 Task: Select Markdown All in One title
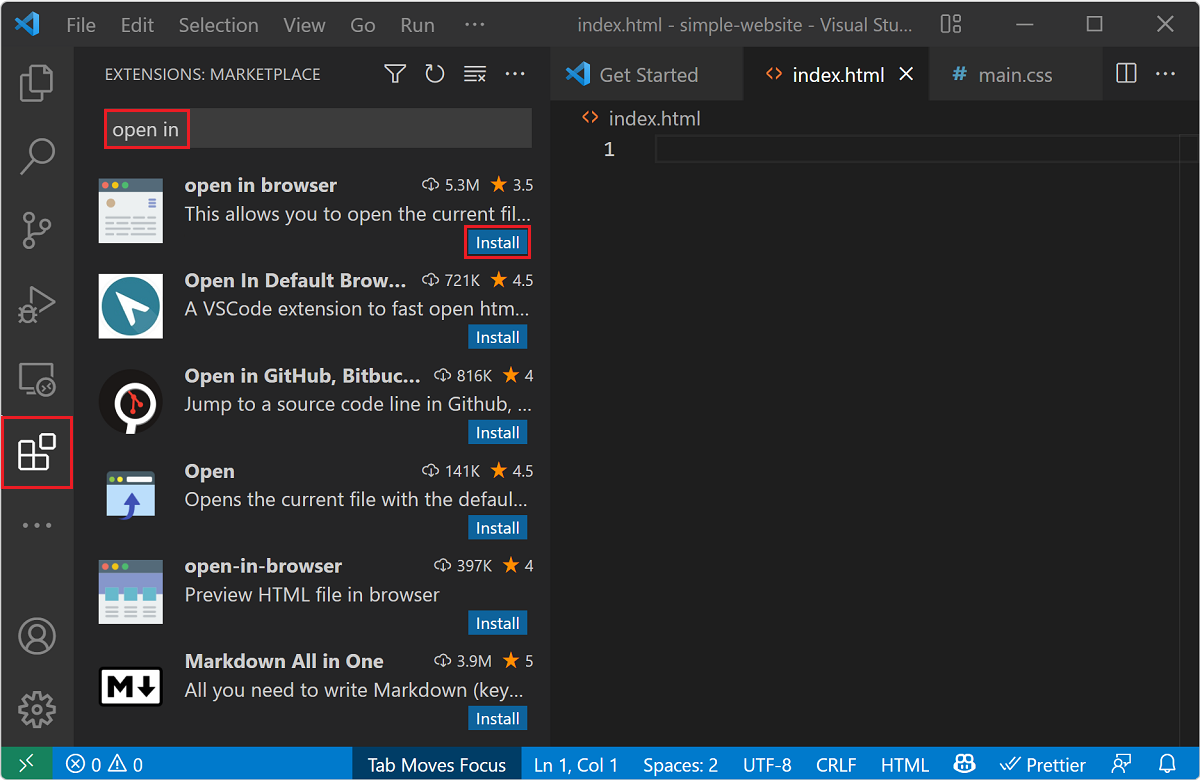click(284, 661)
